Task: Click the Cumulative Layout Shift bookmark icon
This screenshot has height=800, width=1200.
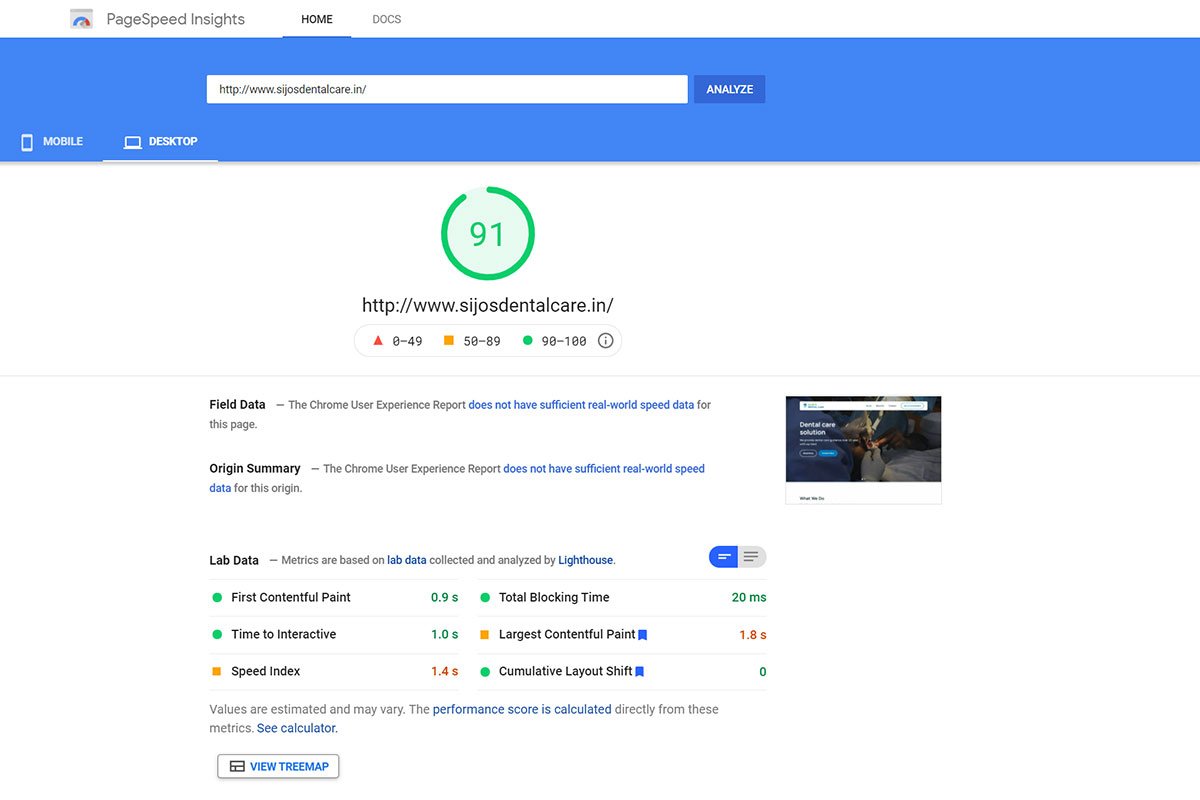Action: tap(640, 672)
